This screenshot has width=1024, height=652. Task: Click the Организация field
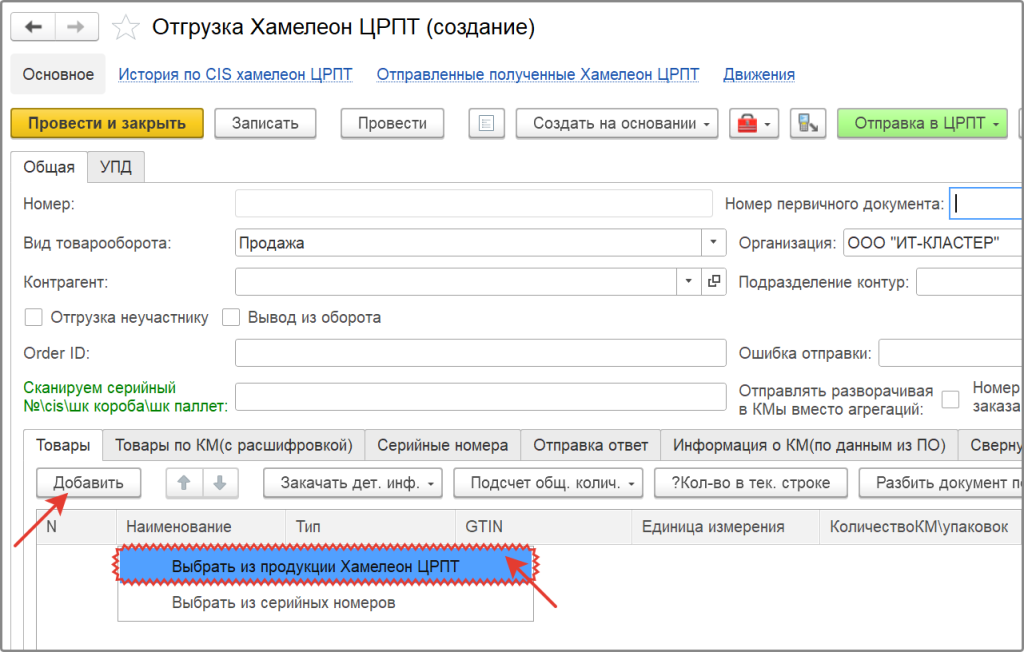tap(933, 242)
